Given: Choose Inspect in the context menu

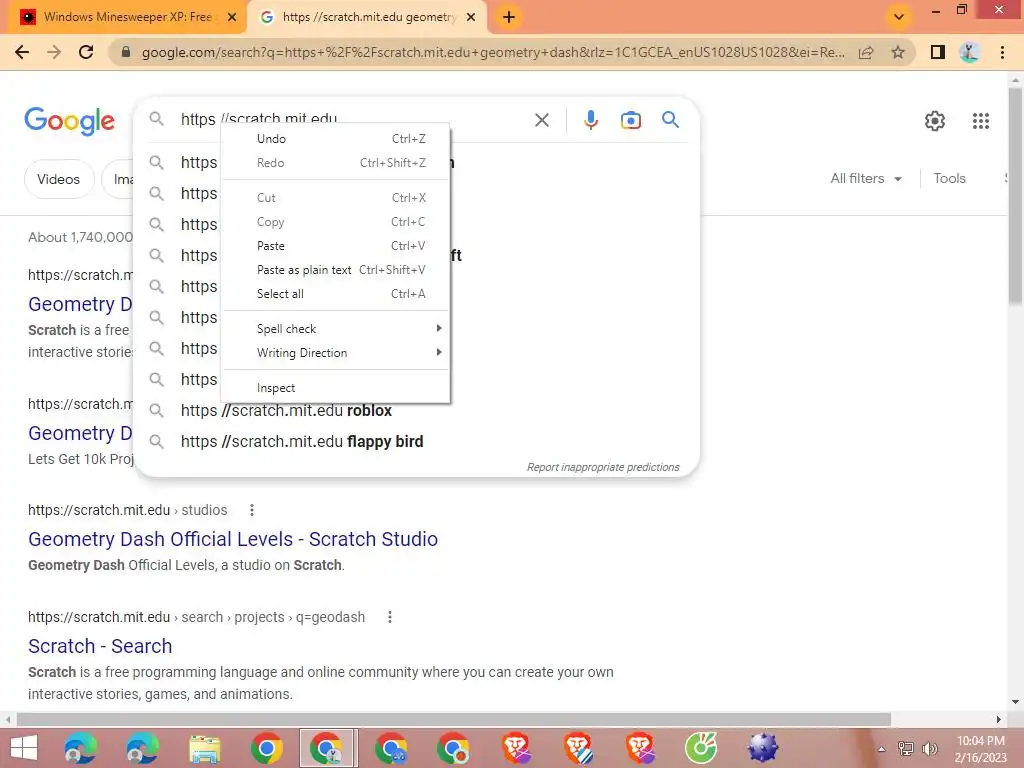Looking at the screenshot, I should click(336, 388).
